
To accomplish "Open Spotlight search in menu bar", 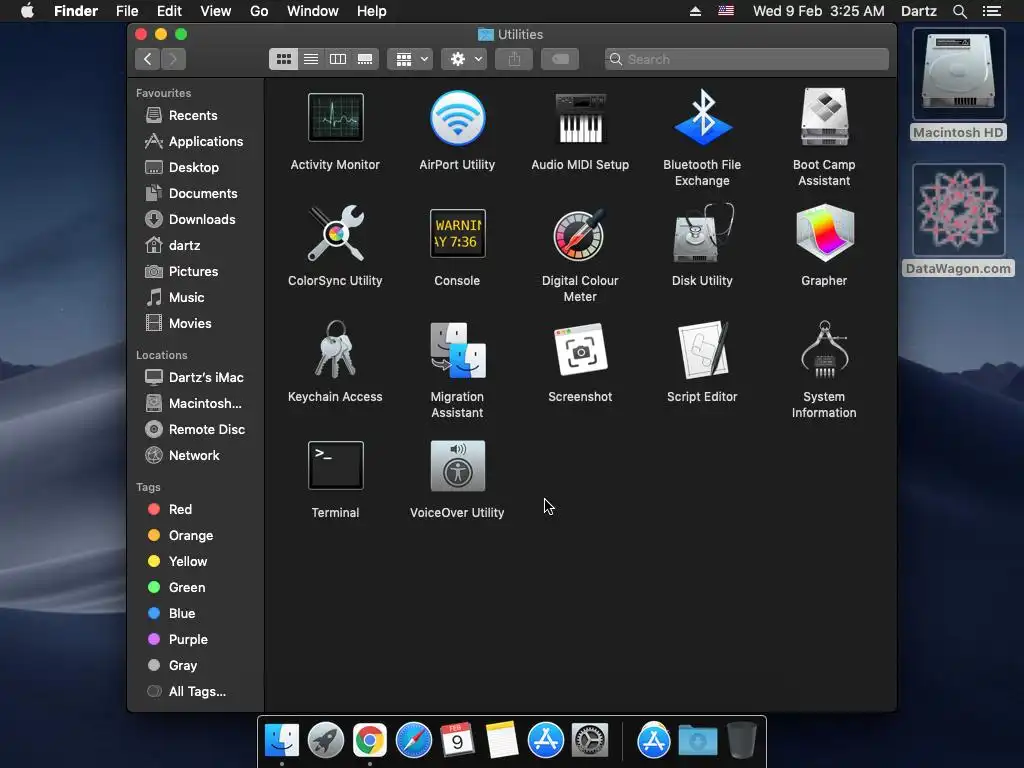I will (x=959, y=11).
